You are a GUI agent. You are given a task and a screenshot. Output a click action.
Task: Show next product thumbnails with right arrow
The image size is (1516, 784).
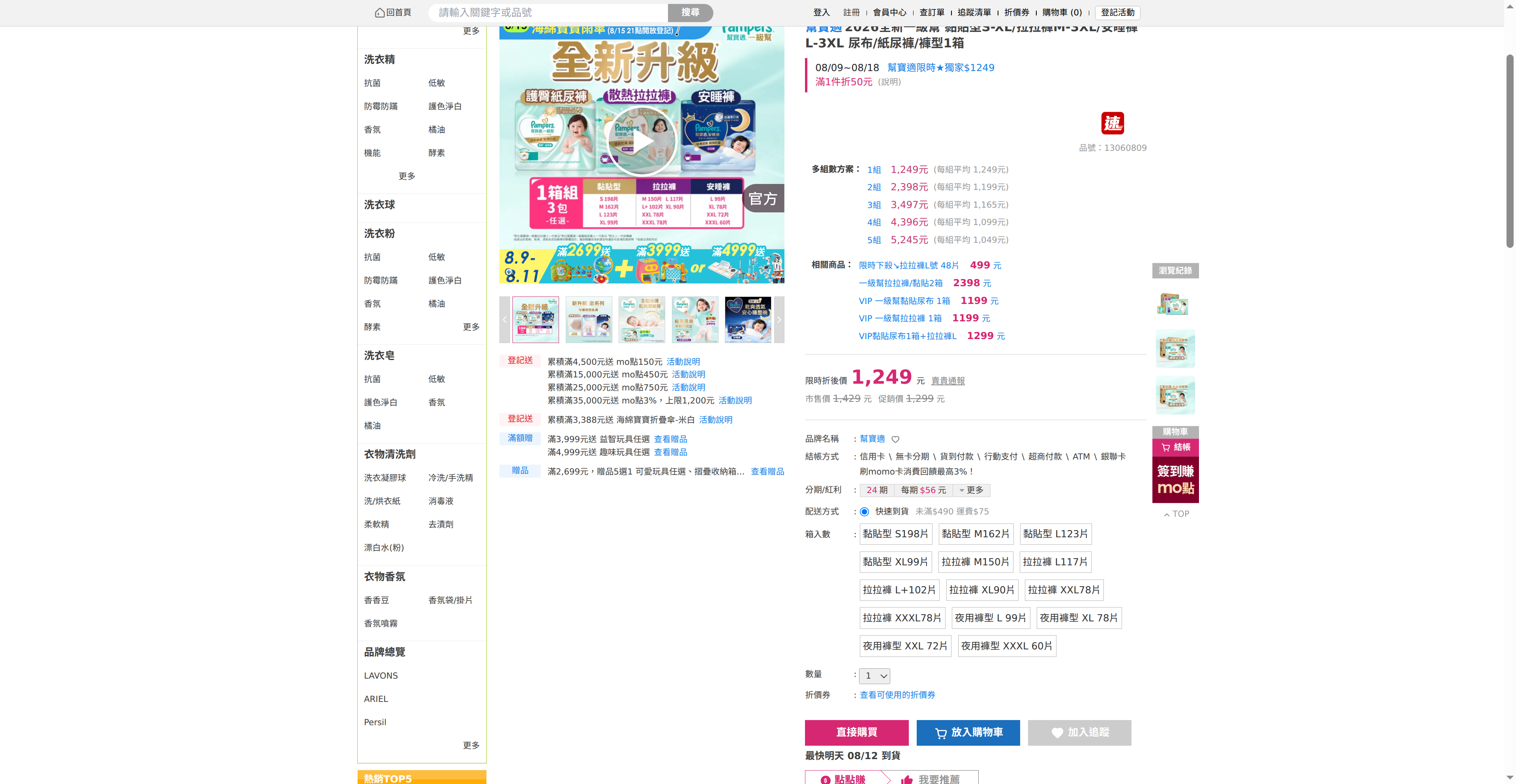click(x=779, y=320)
